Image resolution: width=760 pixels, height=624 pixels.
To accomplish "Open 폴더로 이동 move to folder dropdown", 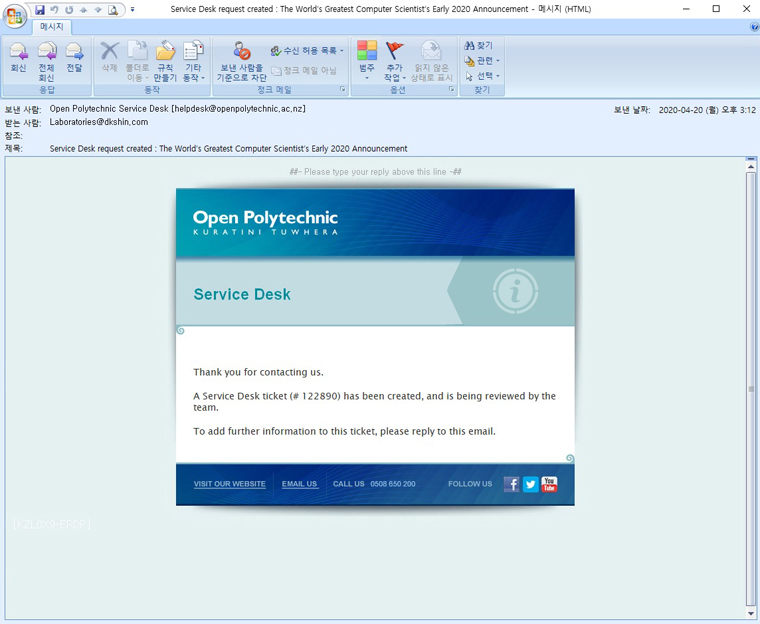I will tap(137, 61).
